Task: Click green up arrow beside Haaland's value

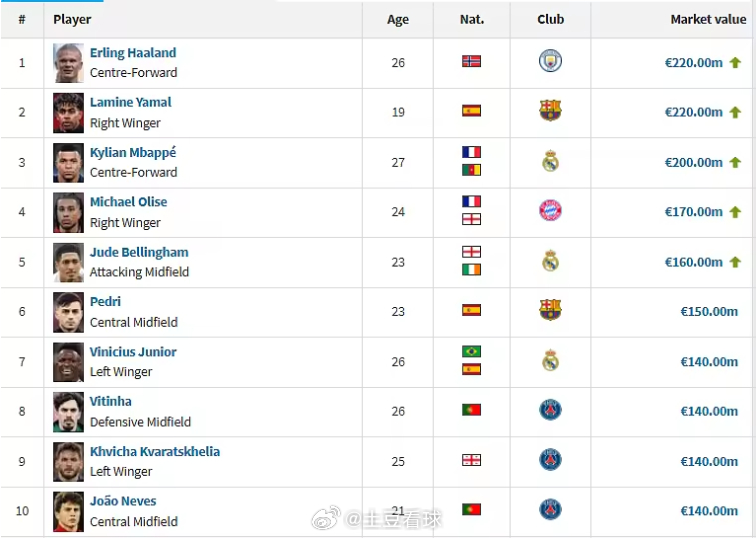Action: [735, 63]
